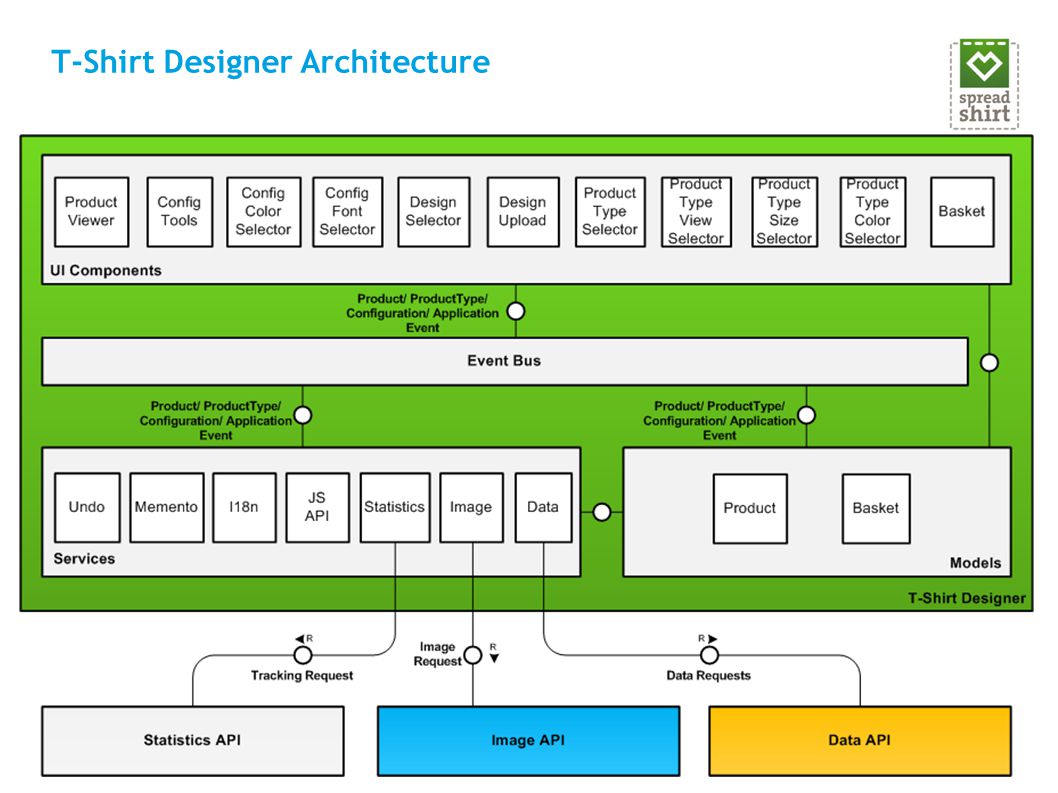The image size is (1058, 793).
Task: Click the connector circle between Services and Models
Action: pos(602,512)
